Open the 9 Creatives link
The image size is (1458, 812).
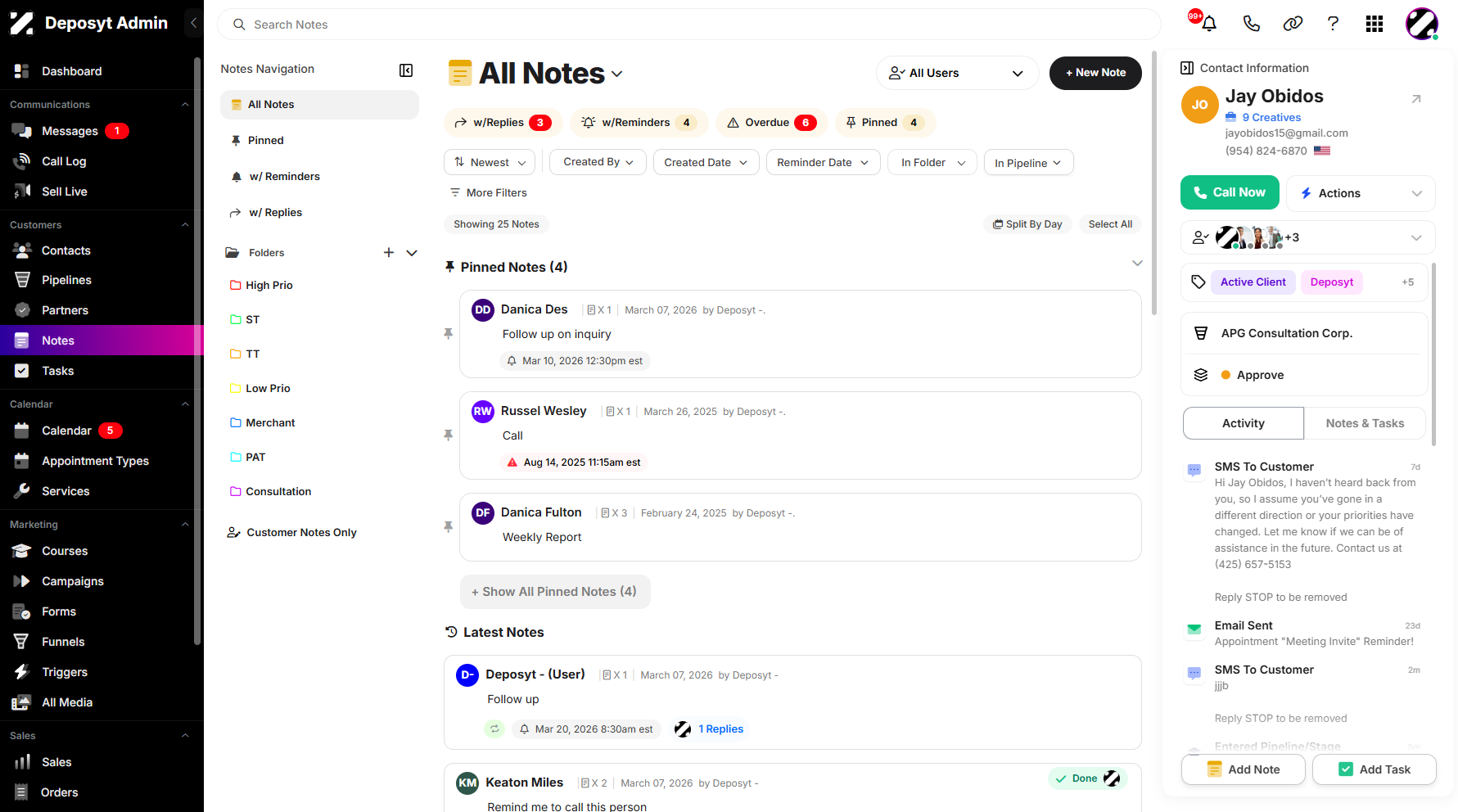tap(1271, 118)
